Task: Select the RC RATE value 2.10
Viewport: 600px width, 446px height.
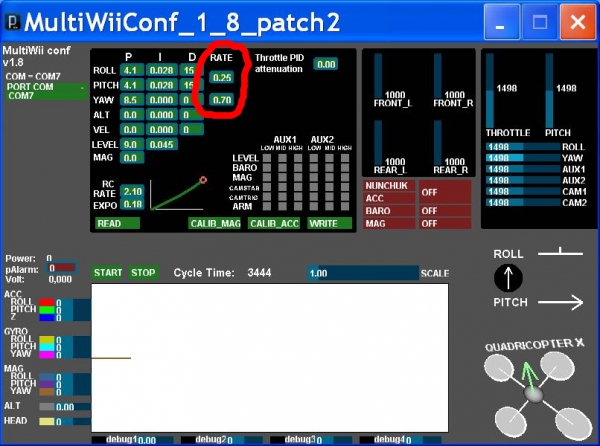Action: pyautogui.click(x=132, y=191)
